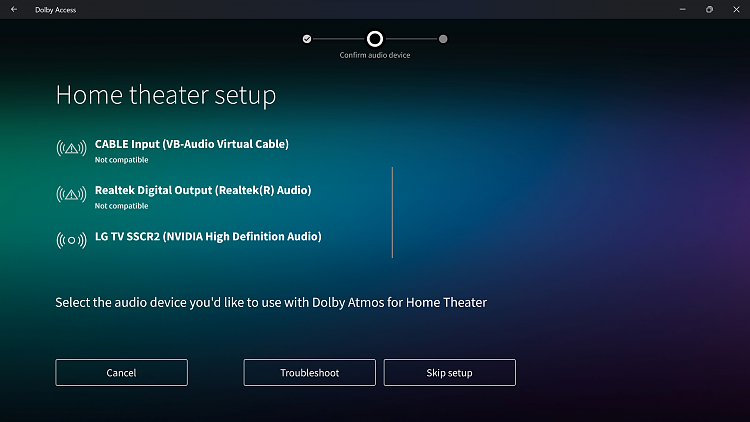
Task: Click the final gray step indicator dot
Action: [x=443, y=39]
